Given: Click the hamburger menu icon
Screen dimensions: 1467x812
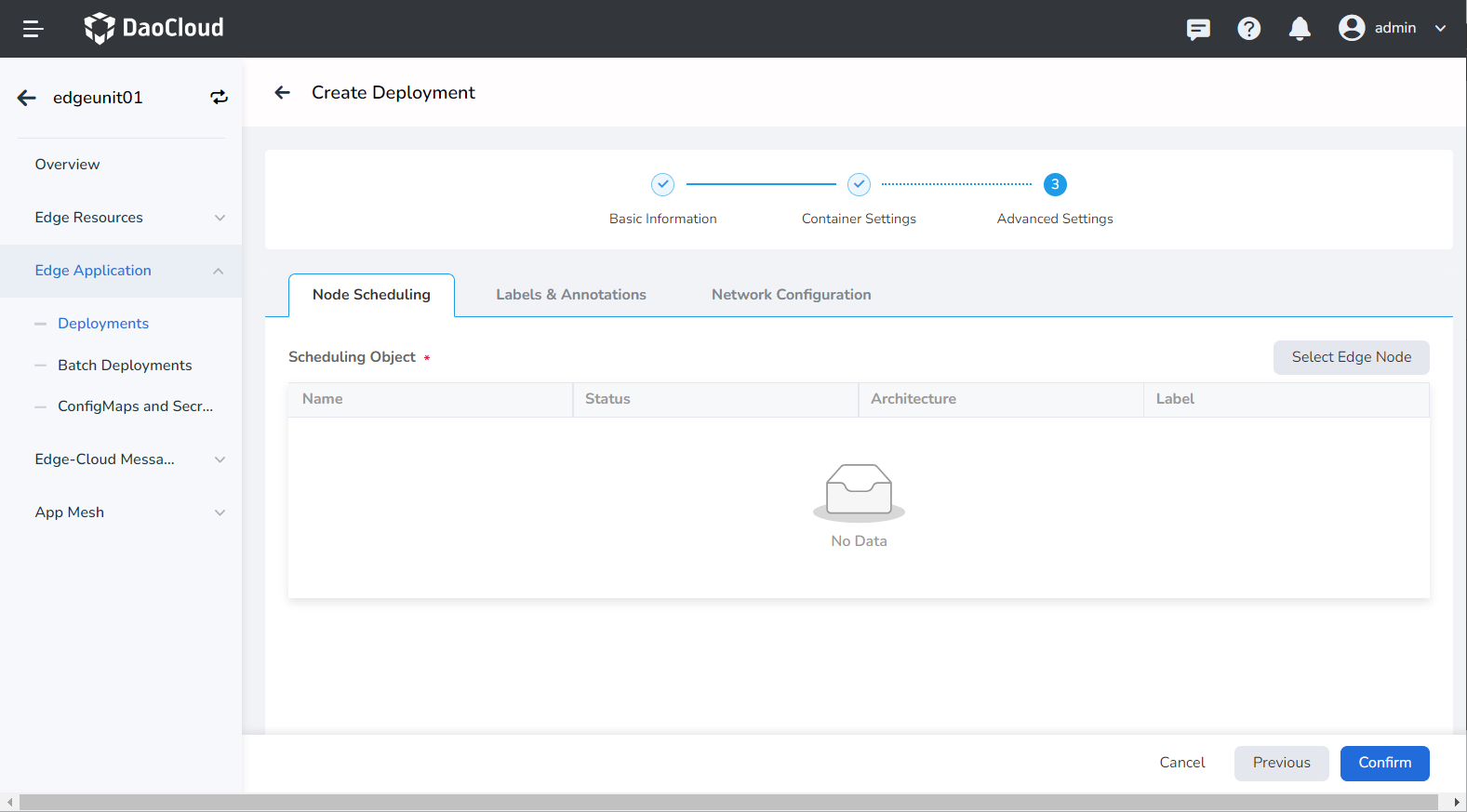Looking at the screenshot, I should 33,29.
